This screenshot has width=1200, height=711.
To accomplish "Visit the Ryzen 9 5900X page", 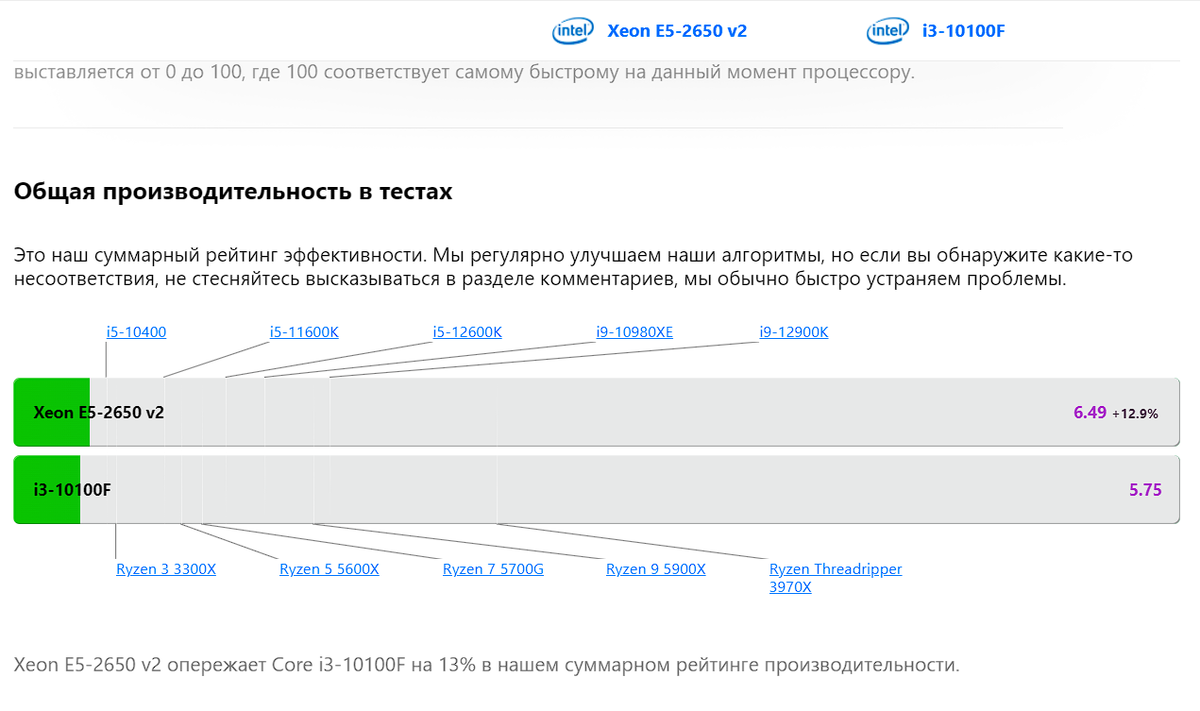I will click(656, 569).
